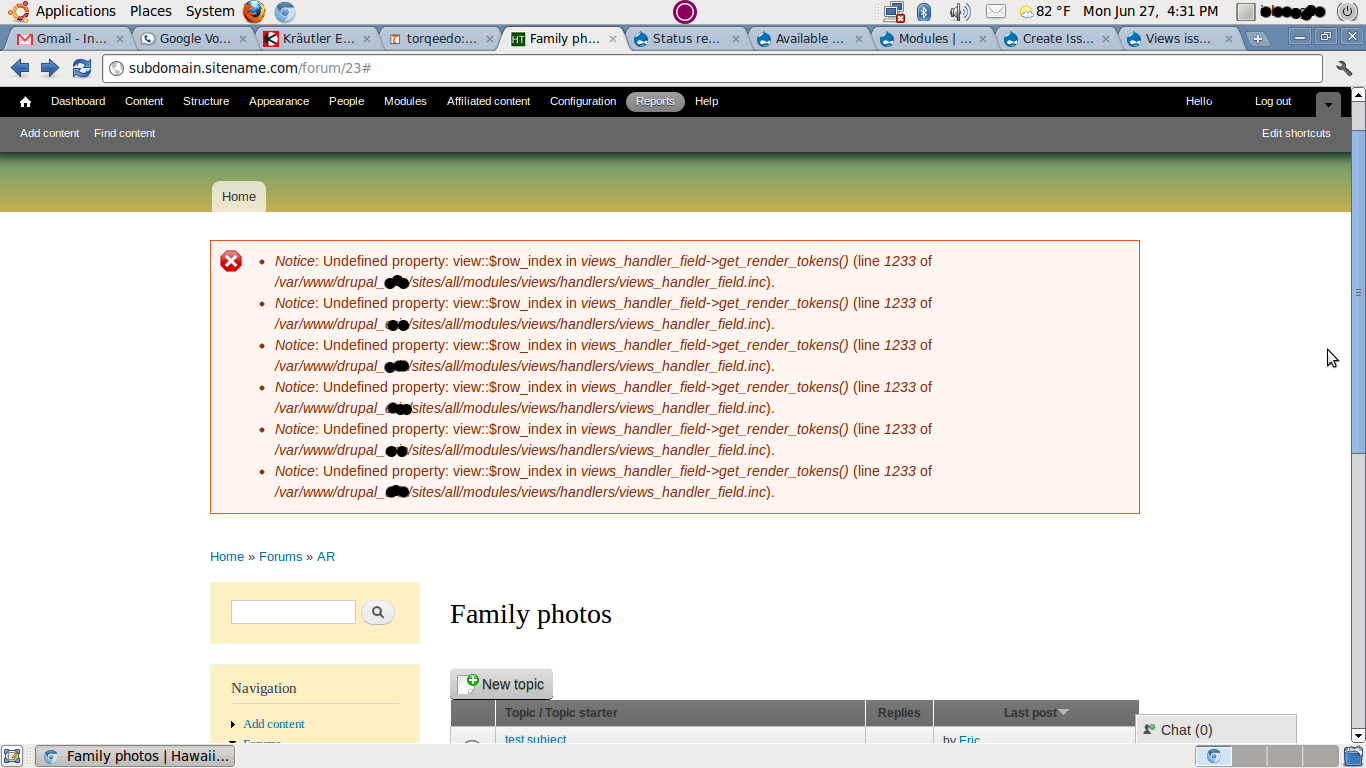Click the home icon in the admin toolbar

click(24, 101)
